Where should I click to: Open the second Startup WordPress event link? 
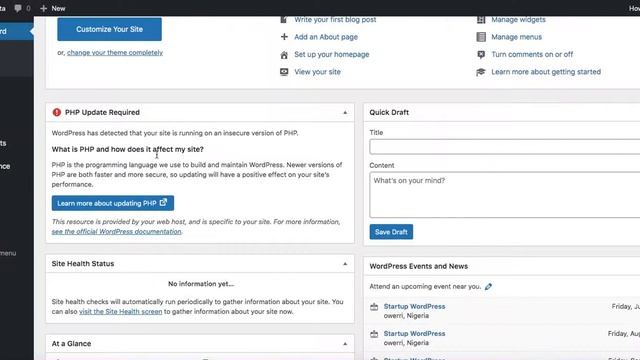414,333
